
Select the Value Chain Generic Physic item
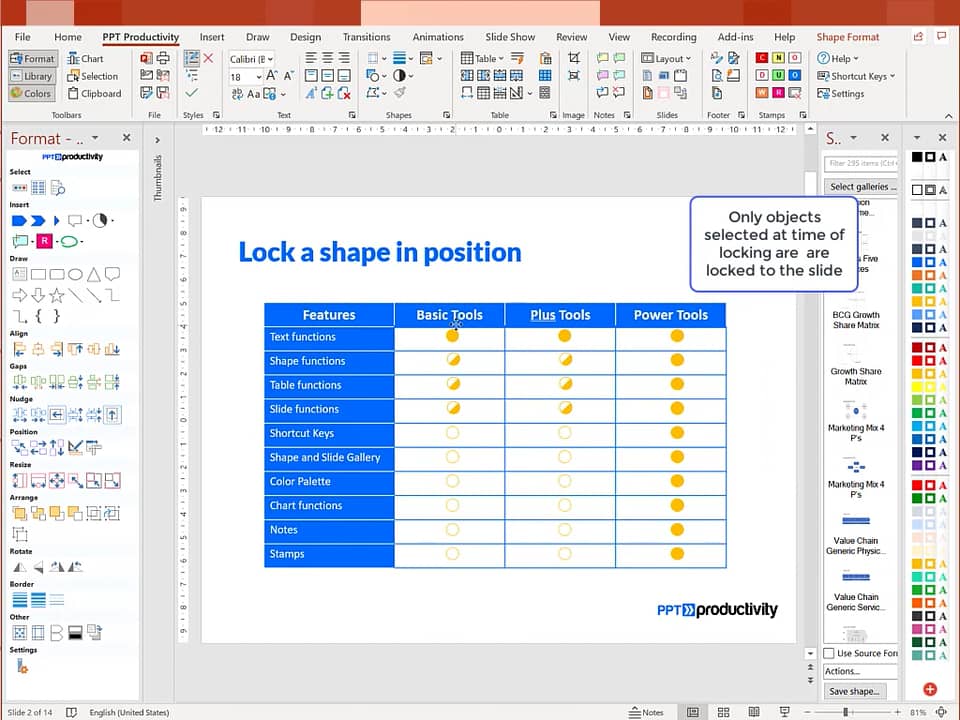(x=856, y=534)
